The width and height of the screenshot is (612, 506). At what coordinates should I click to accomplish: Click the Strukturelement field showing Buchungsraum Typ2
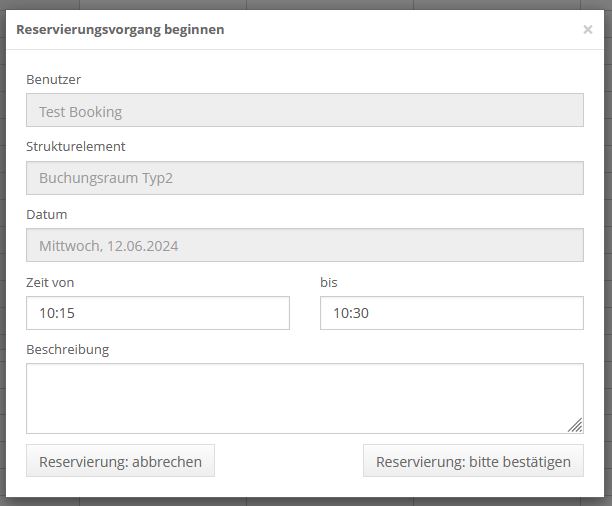(304, 179)
